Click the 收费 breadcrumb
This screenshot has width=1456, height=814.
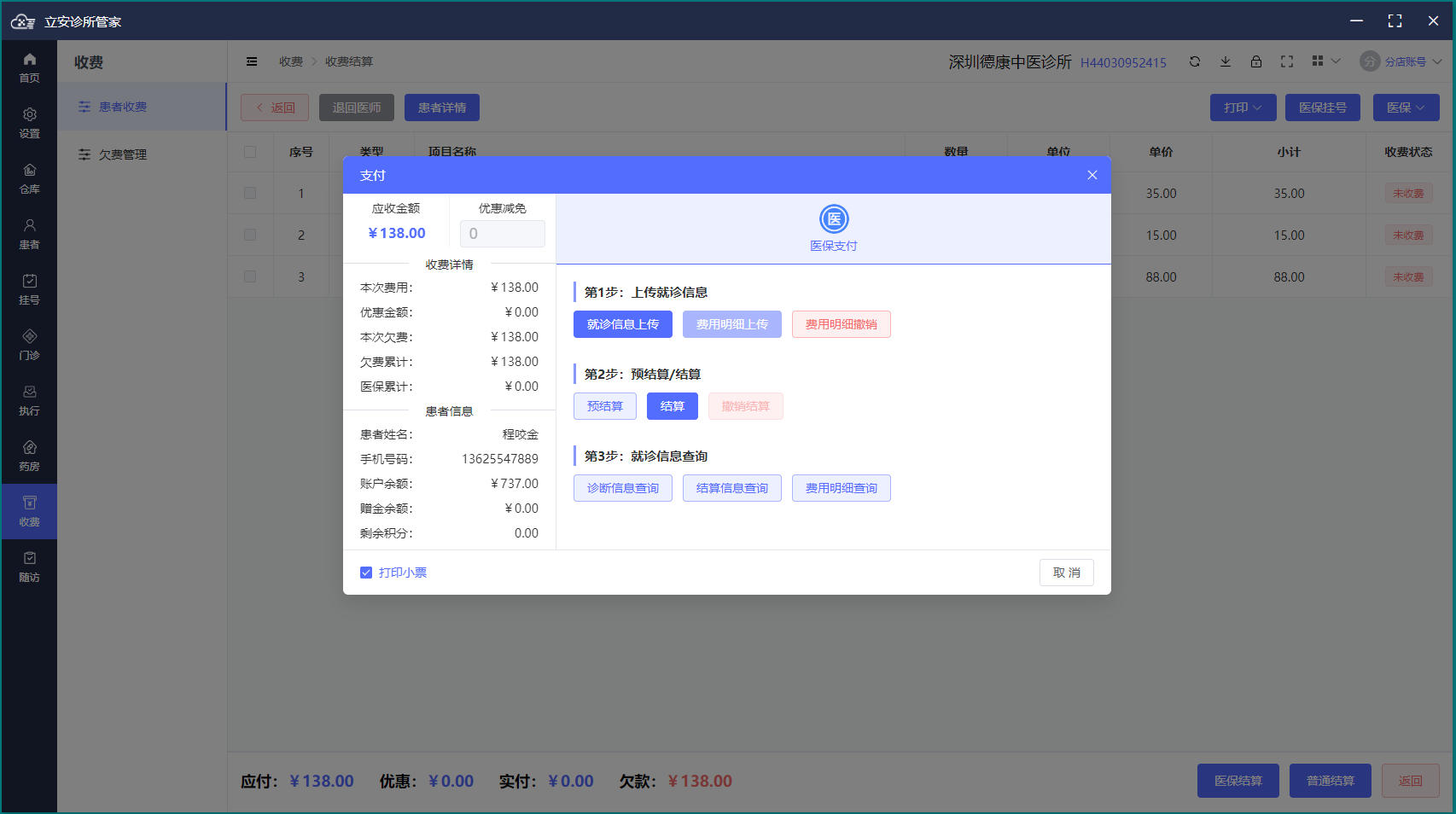pyautogui.click(x=291, y=61)
